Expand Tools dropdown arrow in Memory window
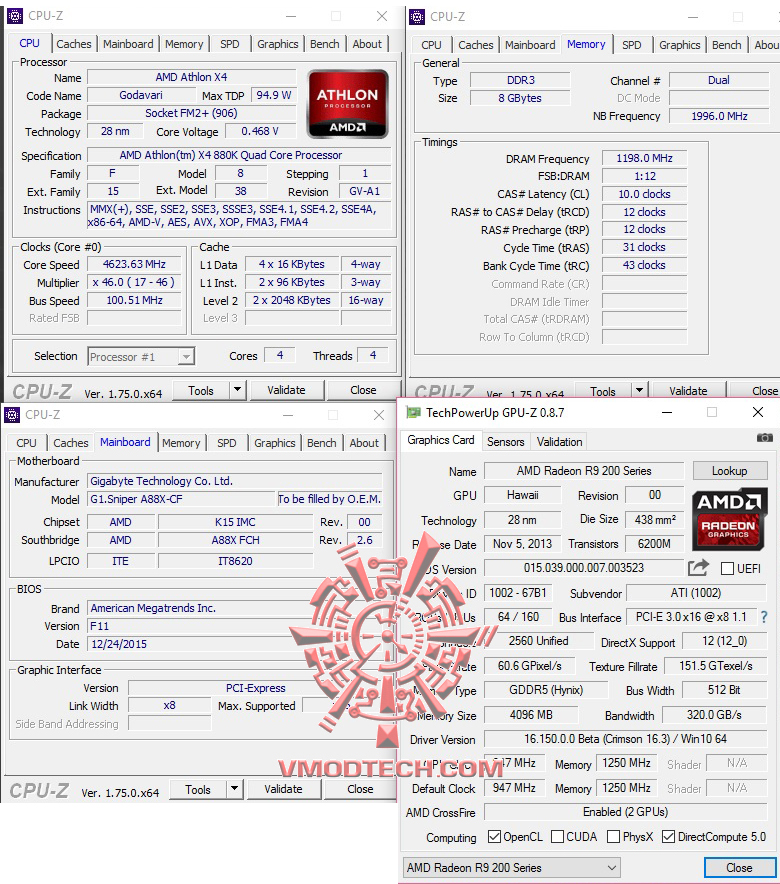This screenshot has height=884, width=780. (639, 390)
